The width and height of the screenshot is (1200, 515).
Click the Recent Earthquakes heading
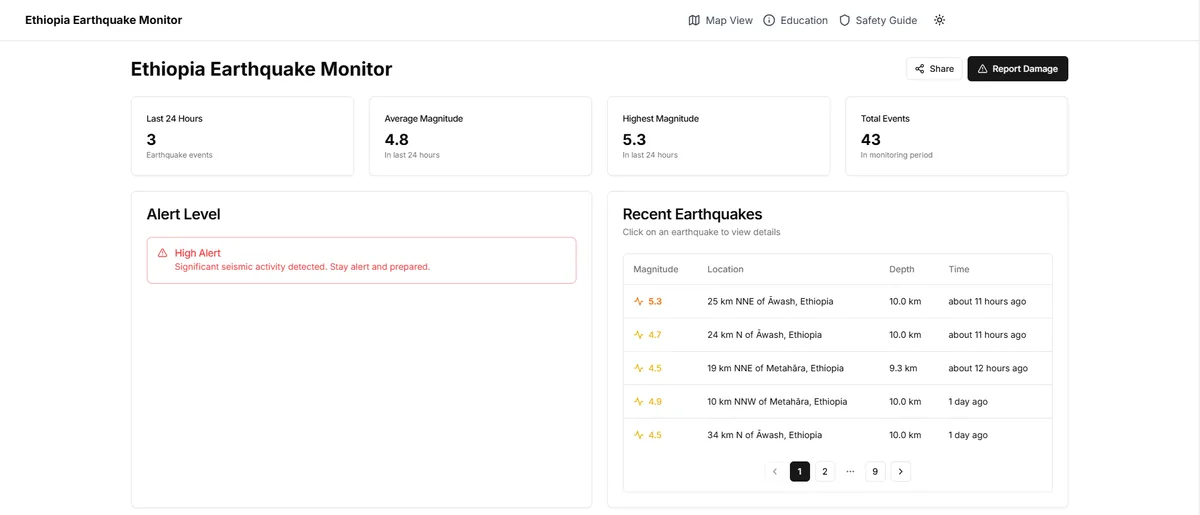[x=692, y=214]
